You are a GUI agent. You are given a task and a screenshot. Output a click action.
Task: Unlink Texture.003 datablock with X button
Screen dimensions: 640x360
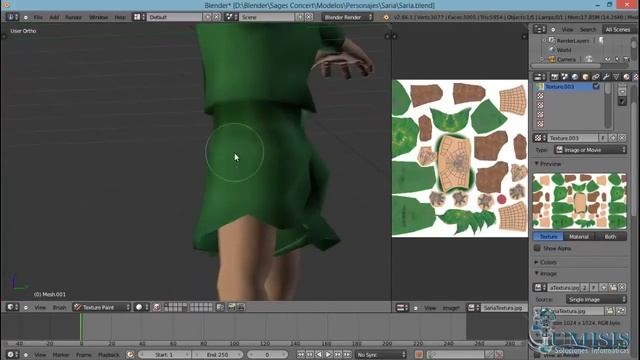622,138
